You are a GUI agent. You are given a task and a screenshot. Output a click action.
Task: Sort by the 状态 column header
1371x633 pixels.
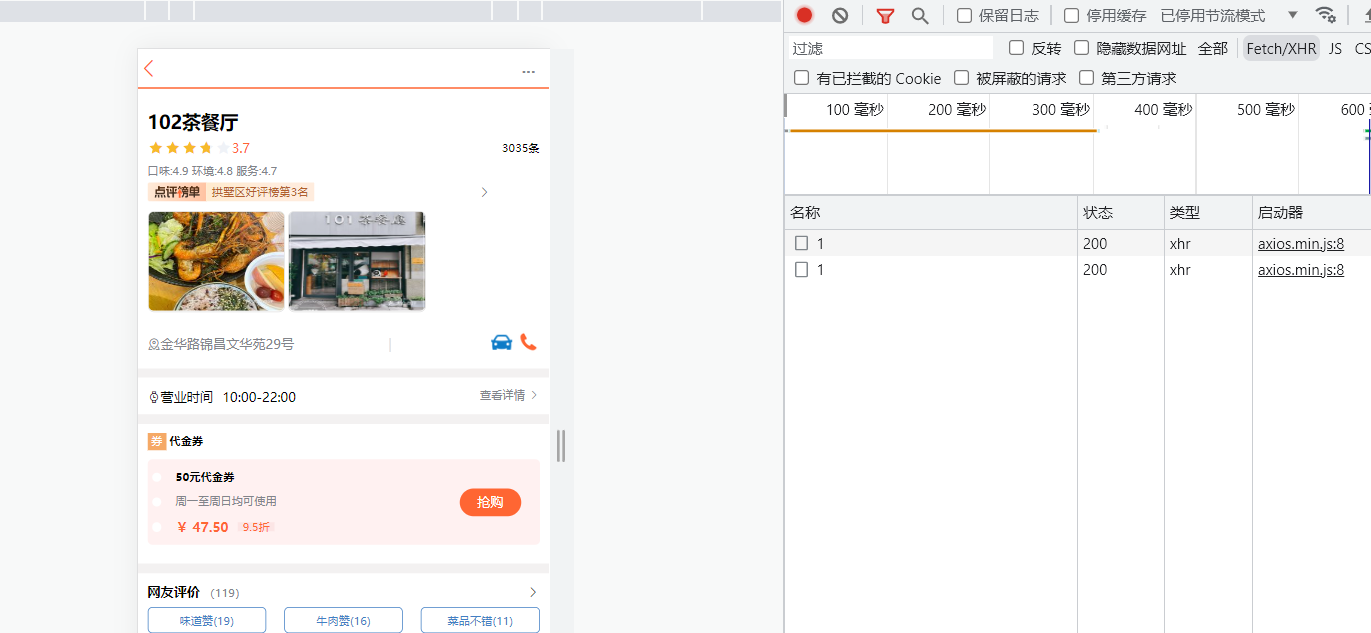pyautogui.click(x=1121, y=212)
